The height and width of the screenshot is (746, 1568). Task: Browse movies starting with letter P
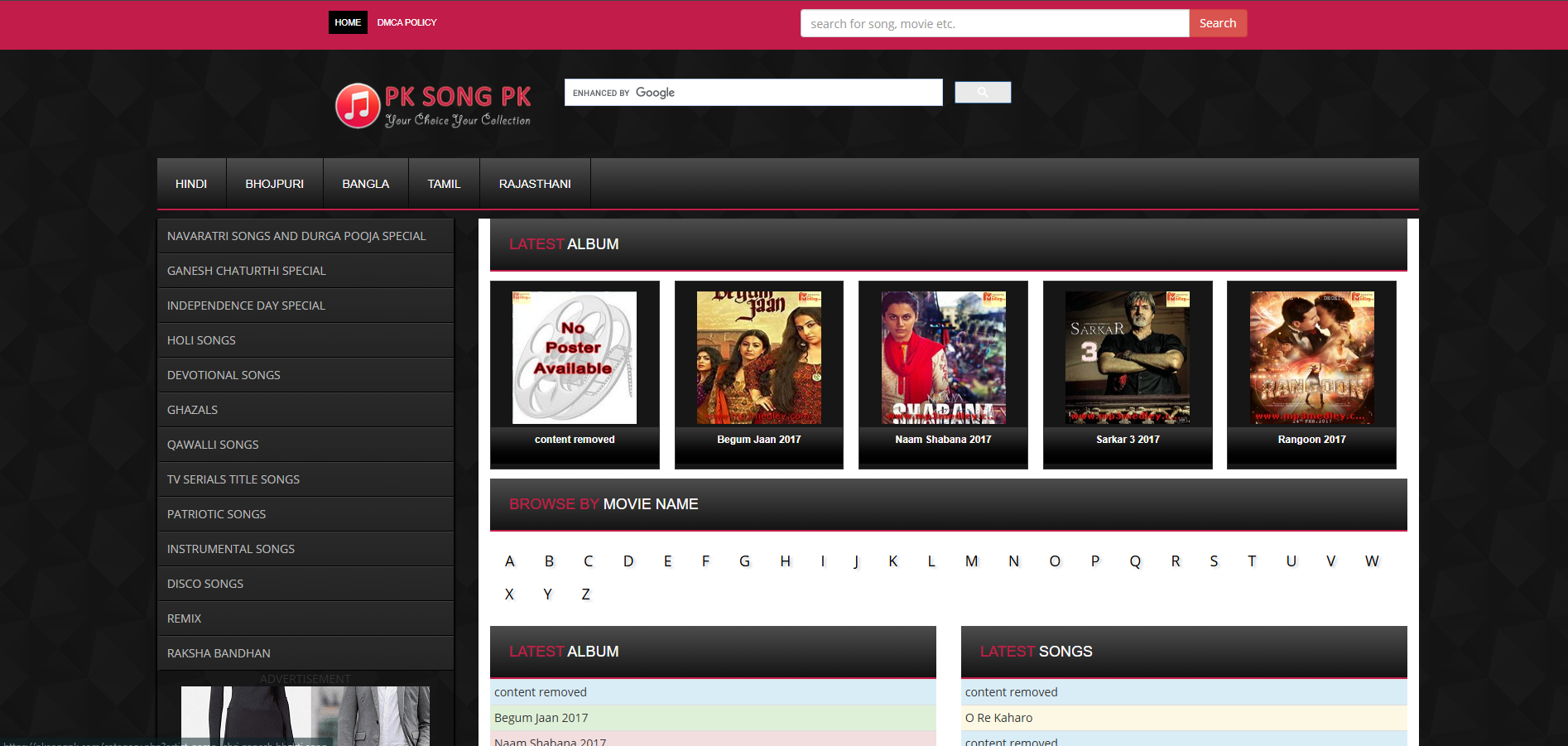(1095, 561)
